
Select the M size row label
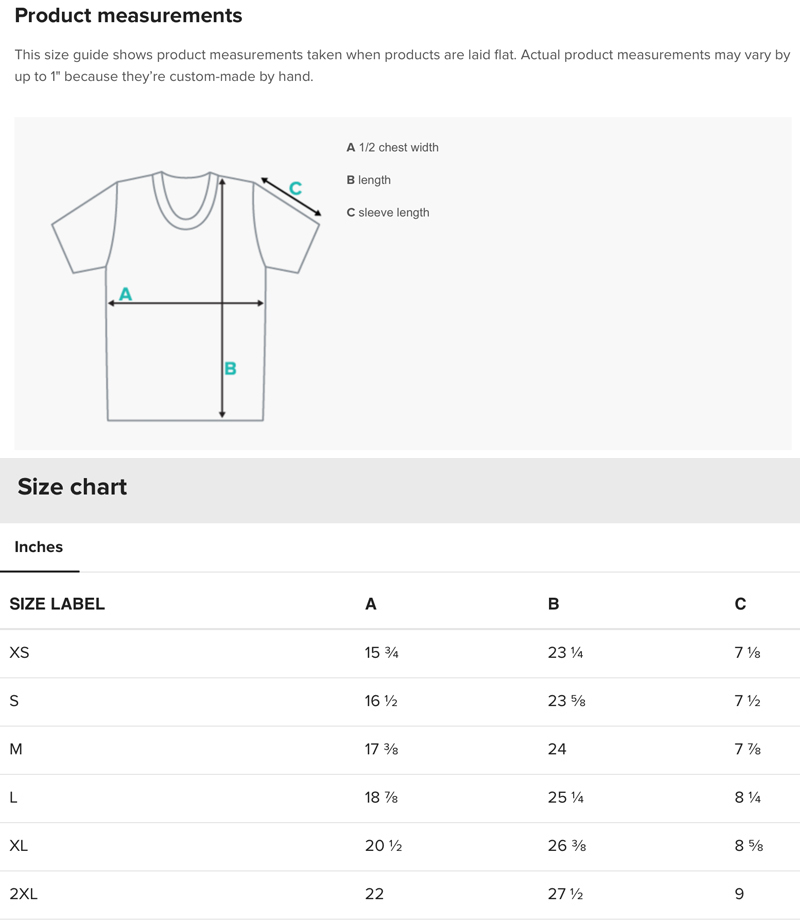click(16, 749)
